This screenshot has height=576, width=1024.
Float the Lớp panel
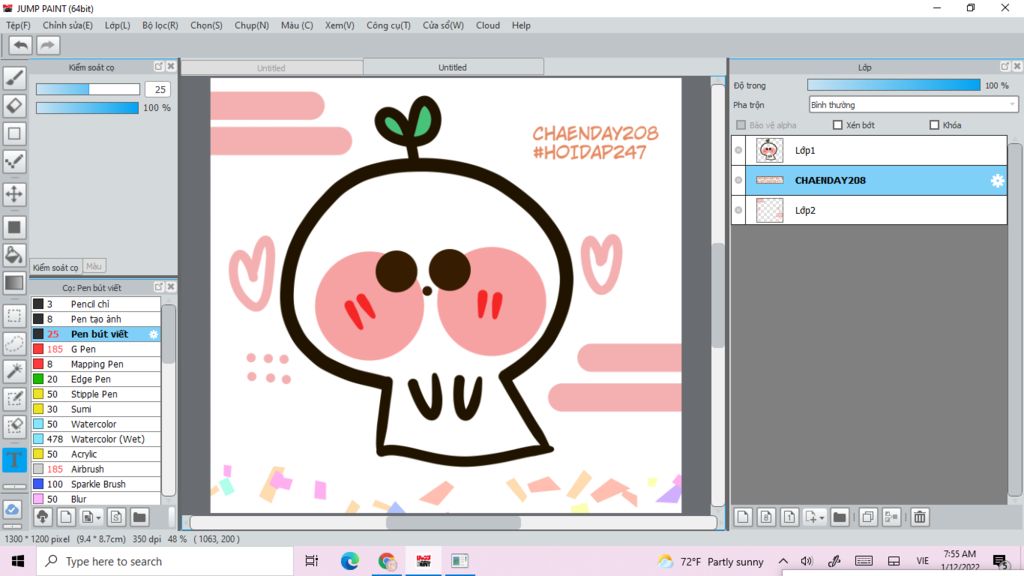click(1004, 67)
